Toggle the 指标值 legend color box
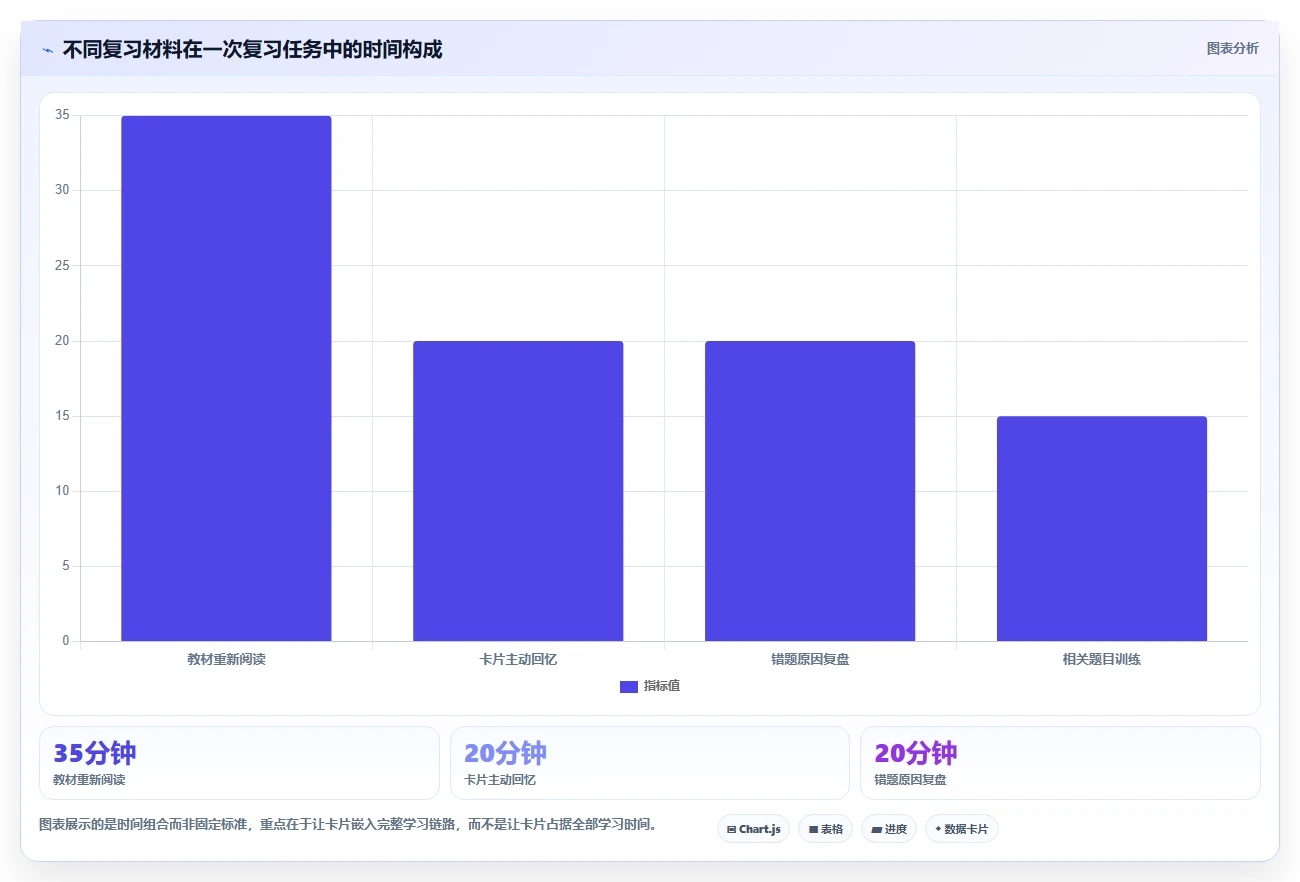Image resolution: width=1300 pixels, height=882 pixels. 628,686
